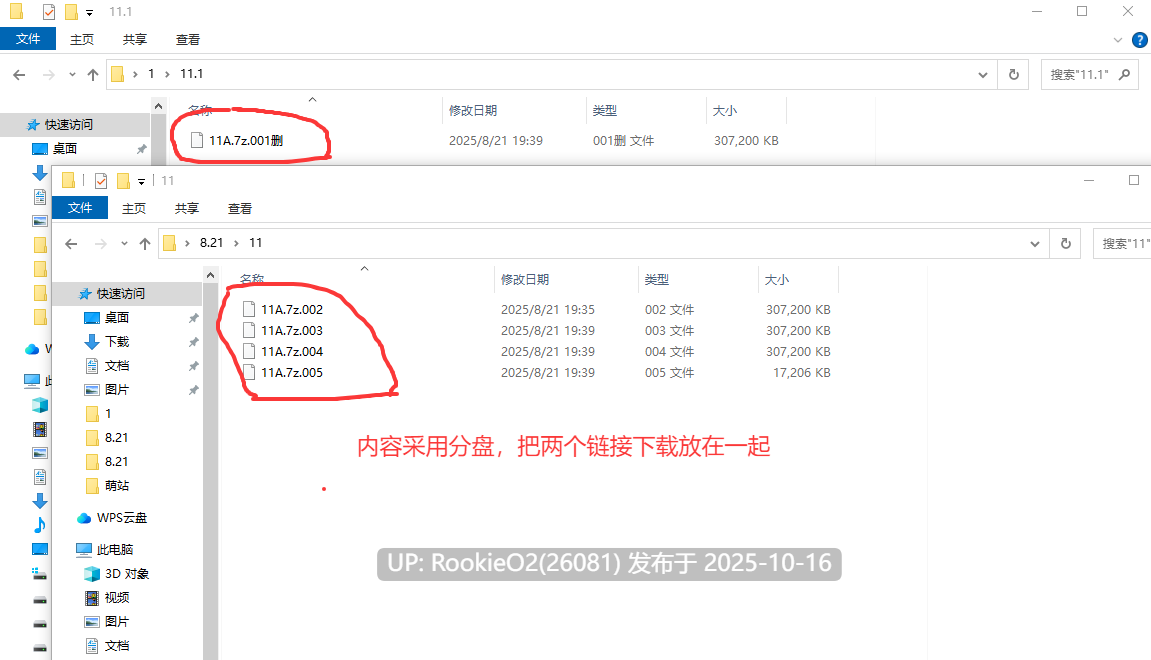
Task: Click back arrow in the 11 window
Action: click(x=71, y=243)
